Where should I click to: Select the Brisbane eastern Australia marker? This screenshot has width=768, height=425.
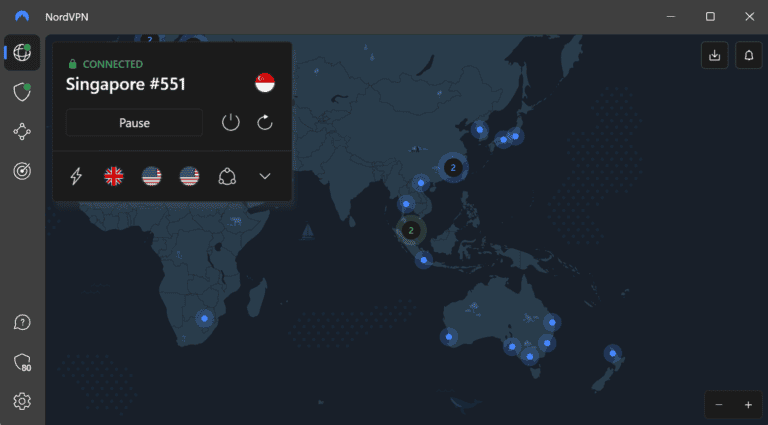tap(552, 322)
